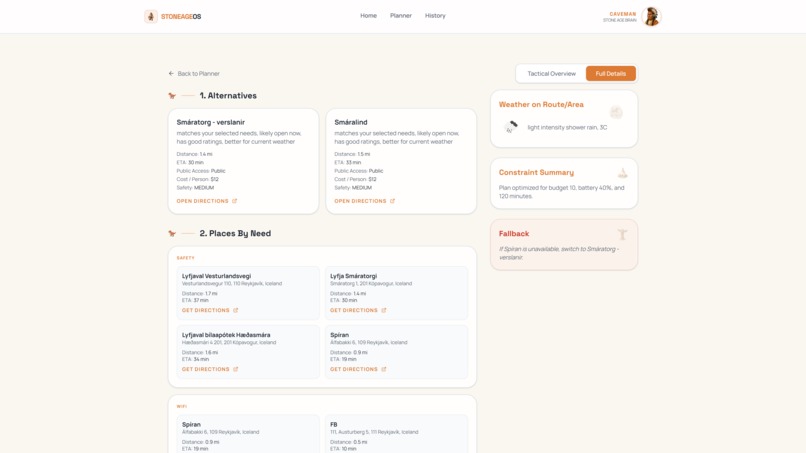Get directions to Spíran in Safety section
The height and width of the screenshot is (453, 806).
358,369
